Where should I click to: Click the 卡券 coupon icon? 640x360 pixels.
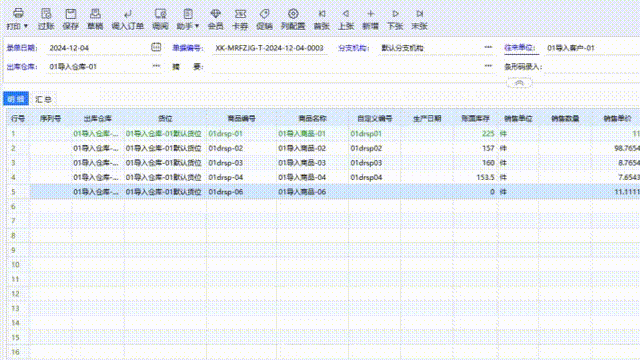pyautogui.click(x=240, y=19)
